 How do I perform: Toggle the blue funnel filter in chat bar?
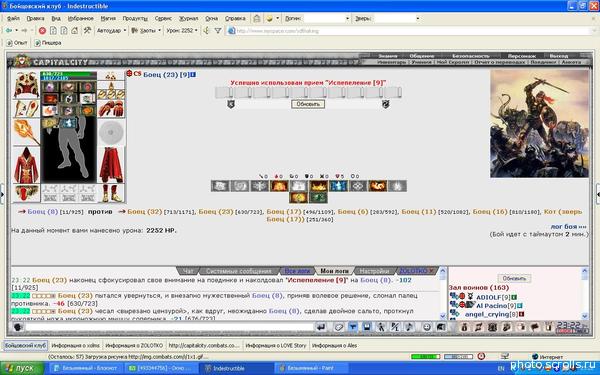[x=353, y=327]
